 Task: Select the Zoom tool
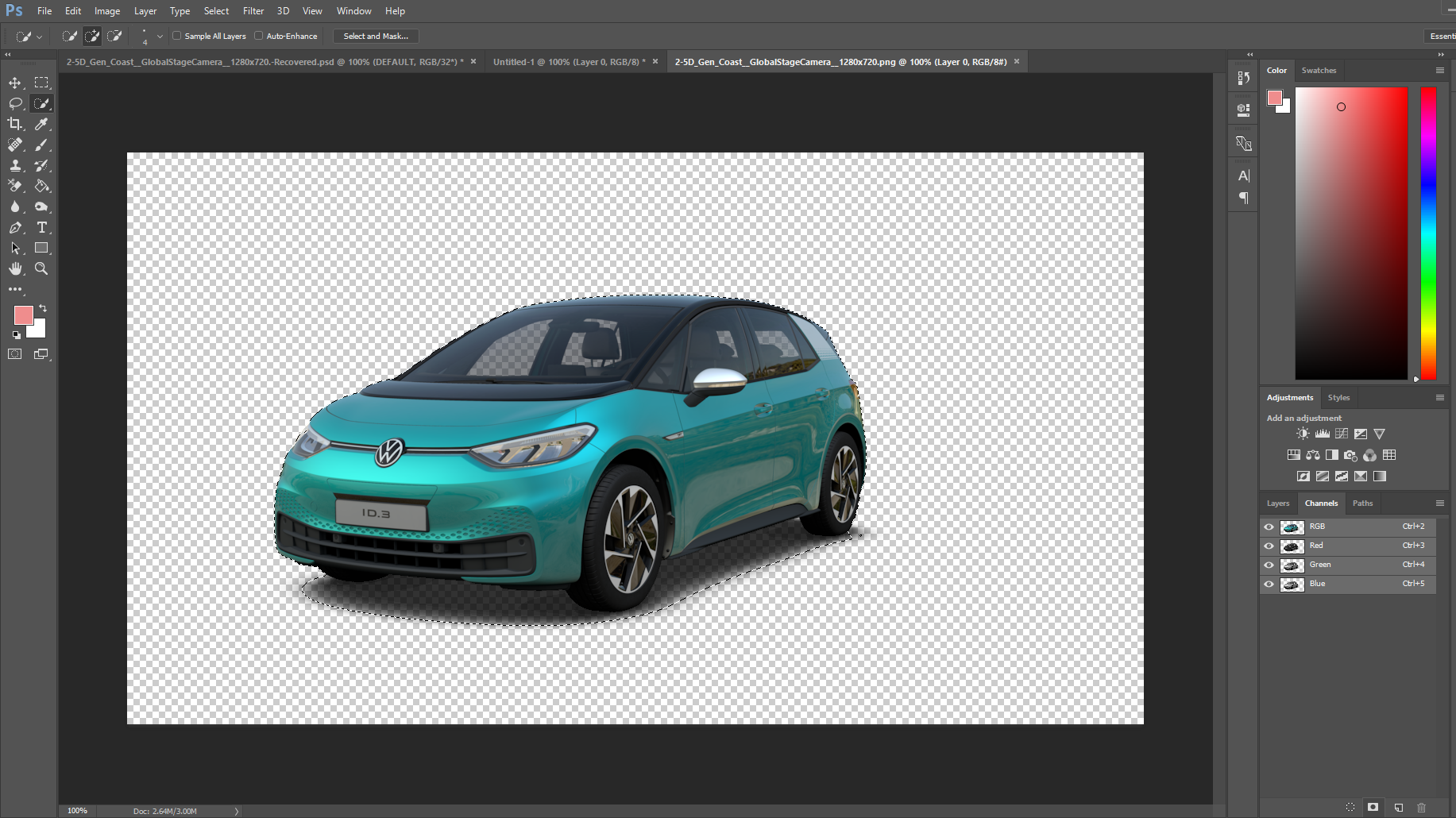pos(41,268)
